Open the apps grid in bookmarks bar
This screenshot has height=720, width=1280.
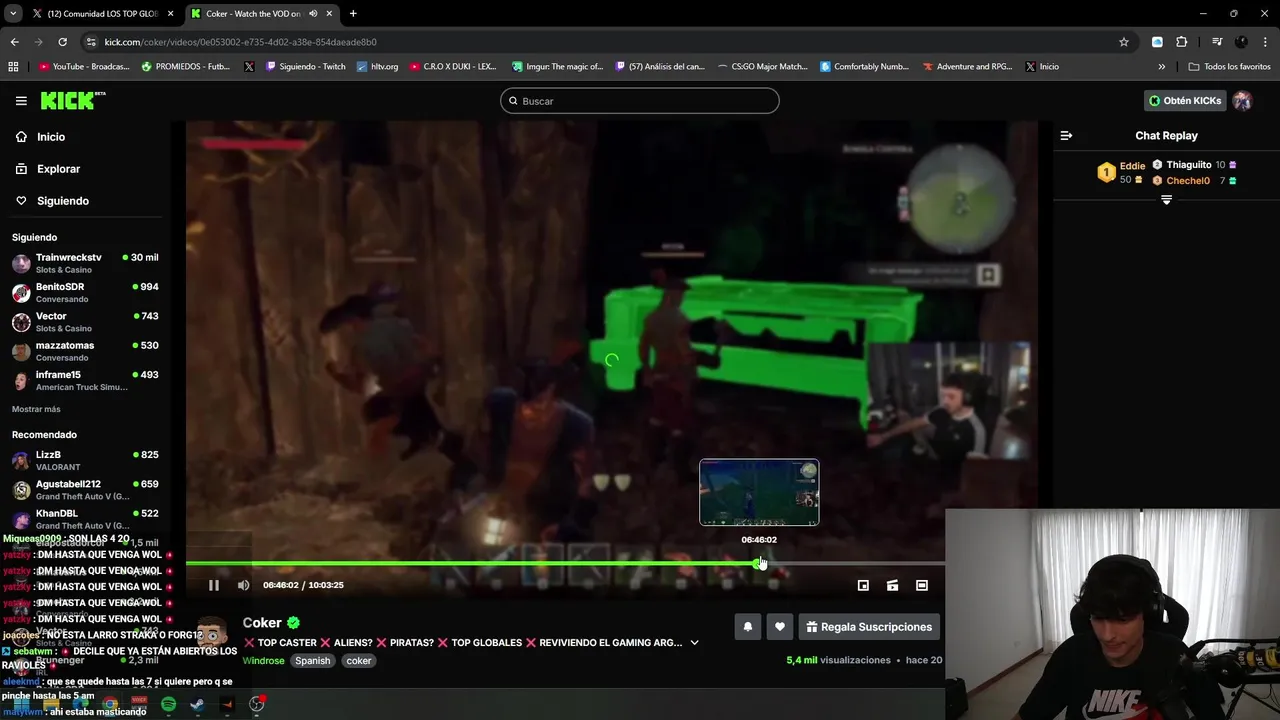(x=13, y=67)
